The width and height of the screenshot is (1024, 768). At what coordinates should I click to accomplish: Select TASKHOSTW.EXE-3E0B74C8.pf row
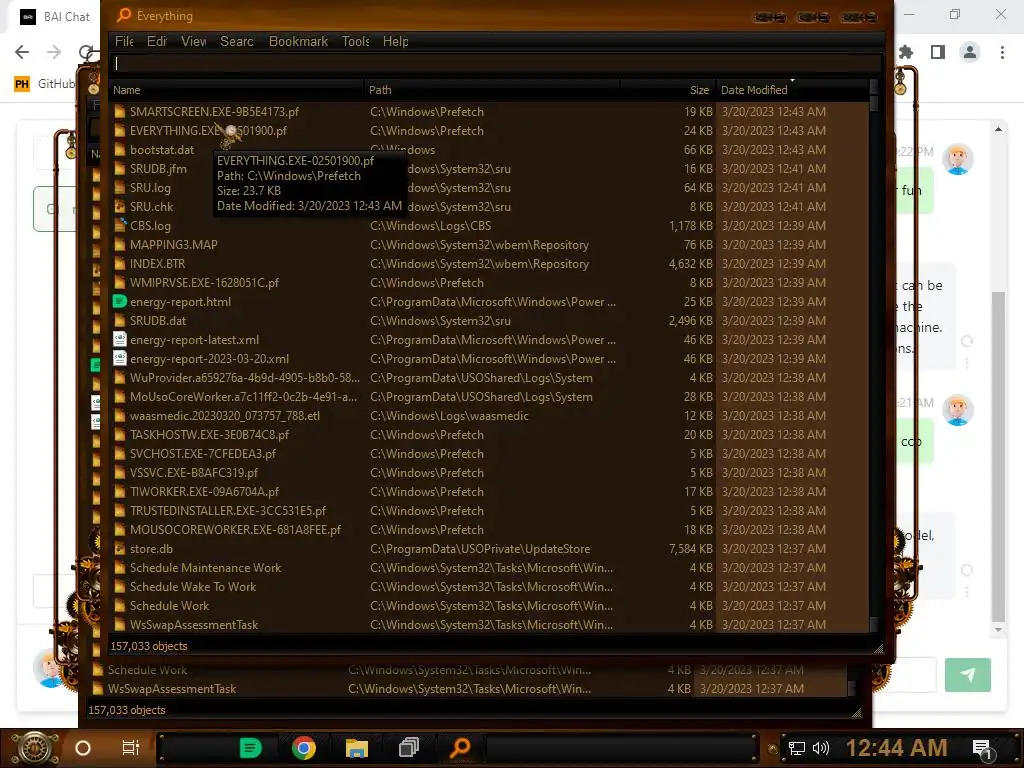pos(490,434)
